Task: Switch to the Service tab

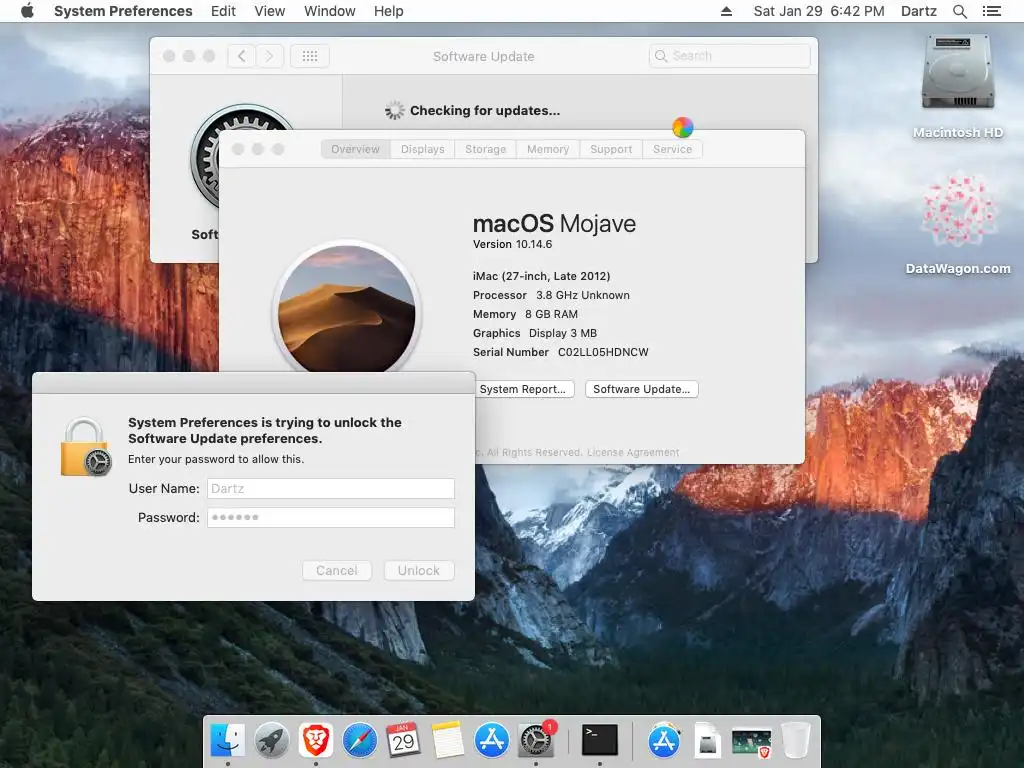Action: click(x=672, y=149)
